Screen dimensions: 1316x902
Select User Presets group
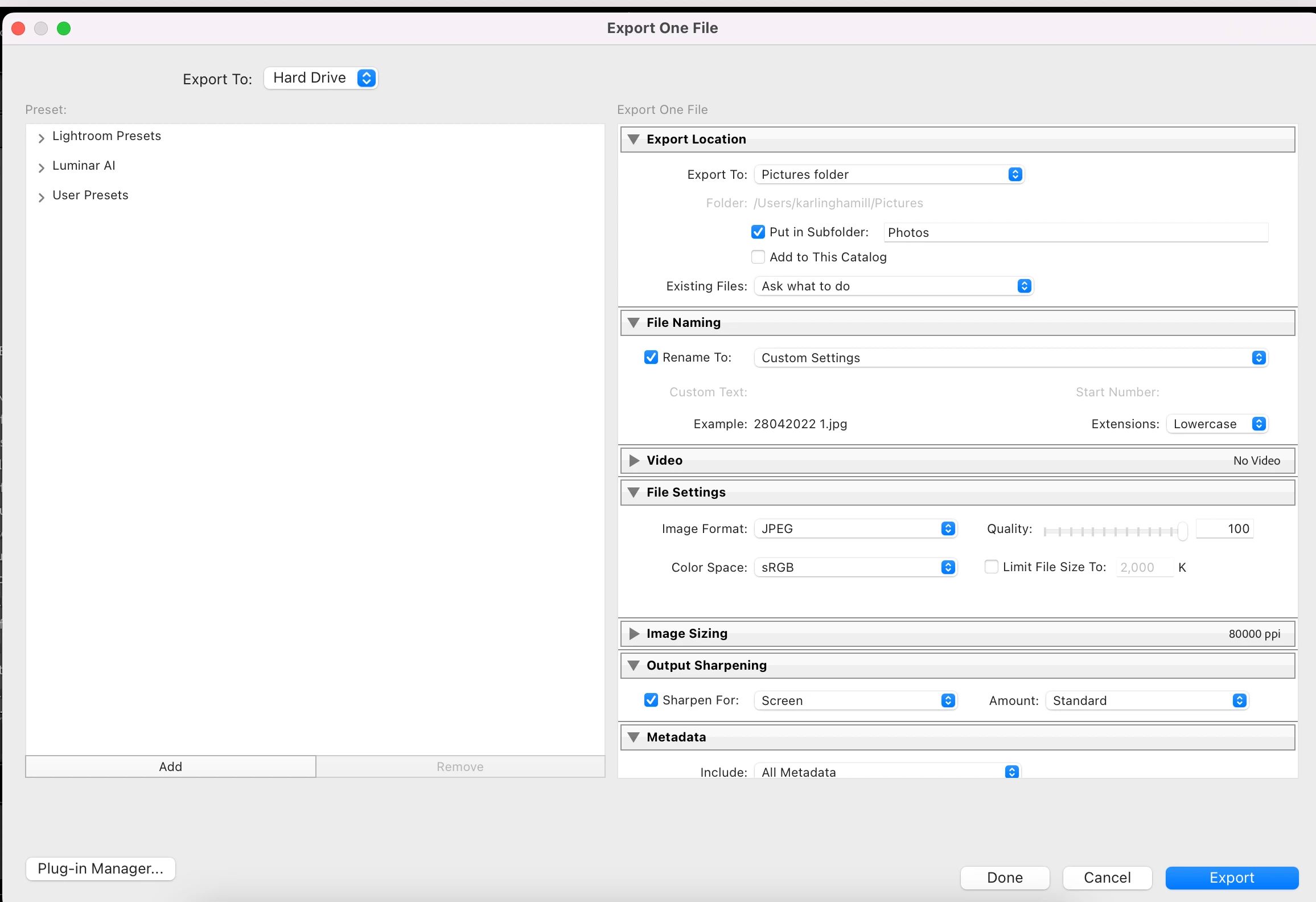point(90,195)
